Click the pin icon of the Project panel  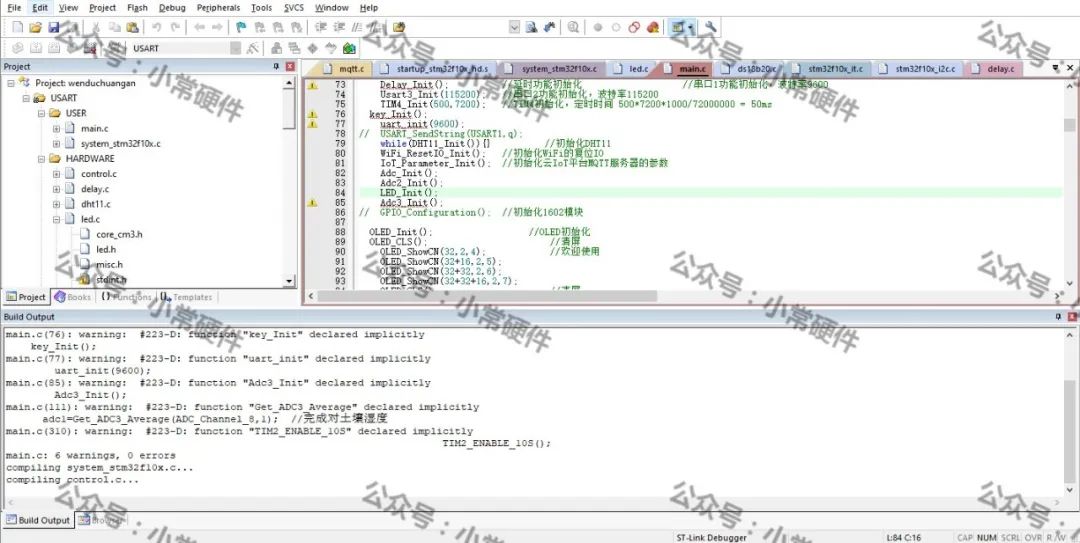click(x=276, y=66)
